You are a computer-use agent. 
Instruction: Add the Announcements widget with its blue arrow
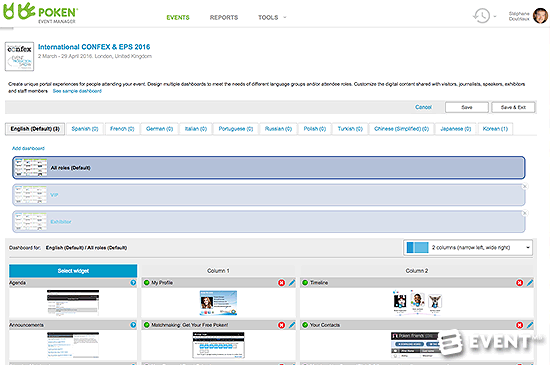pos(133,325)
